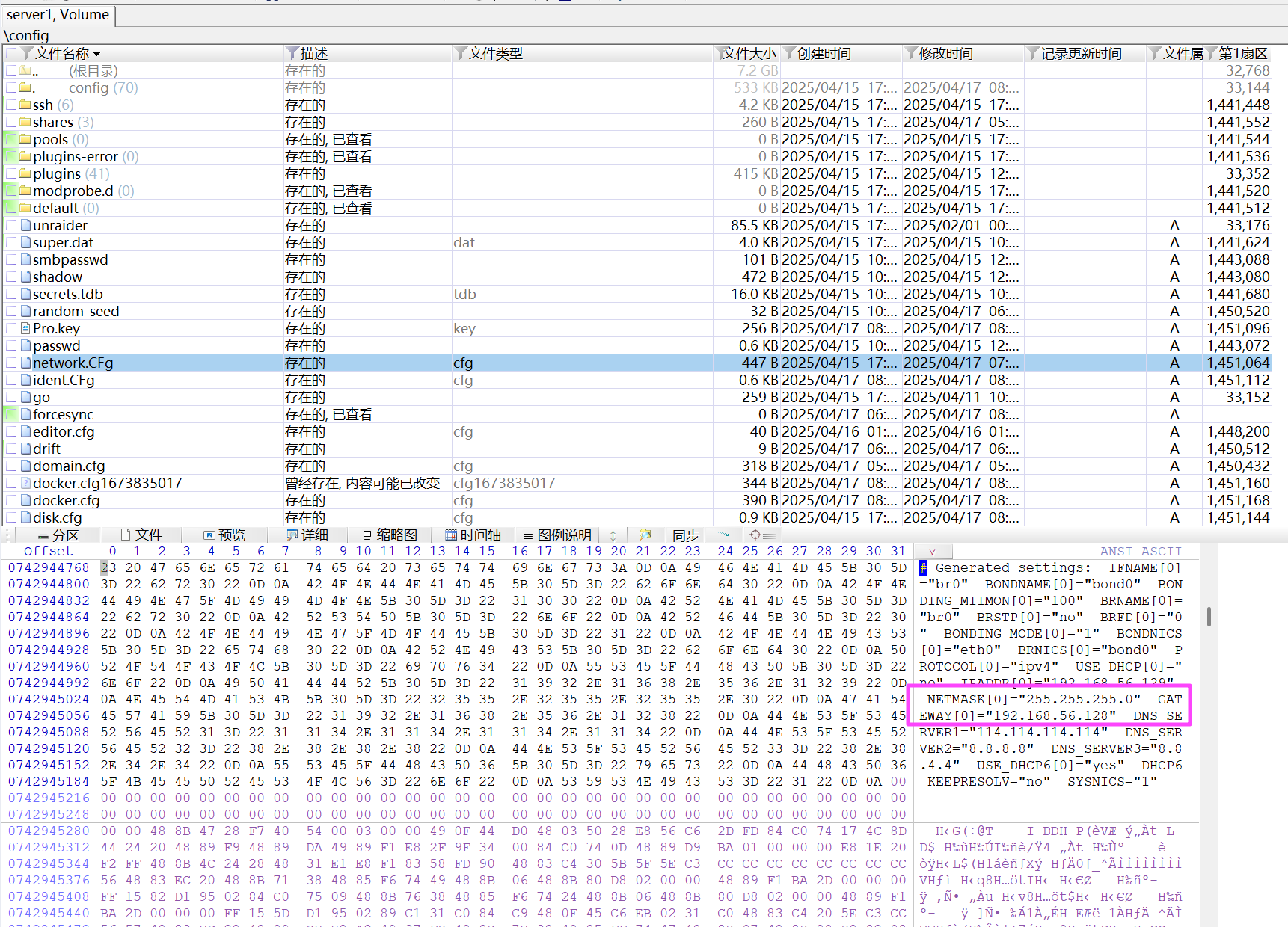Toggle the select-all checkbox in header
This screenshot has height=927, width=1288.
[x=11, y=53]
